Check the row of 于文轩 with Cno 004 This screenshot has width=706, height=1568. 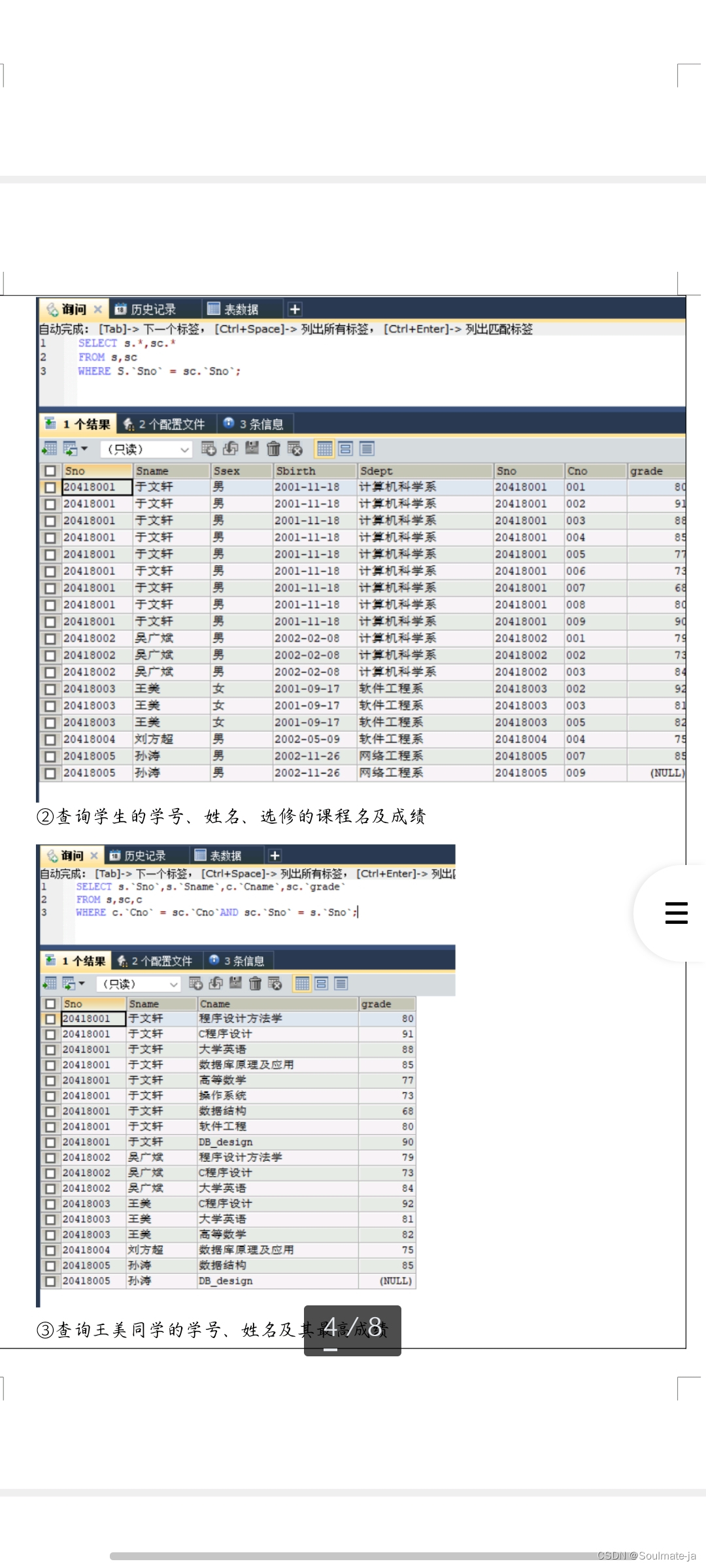point(50,538)
